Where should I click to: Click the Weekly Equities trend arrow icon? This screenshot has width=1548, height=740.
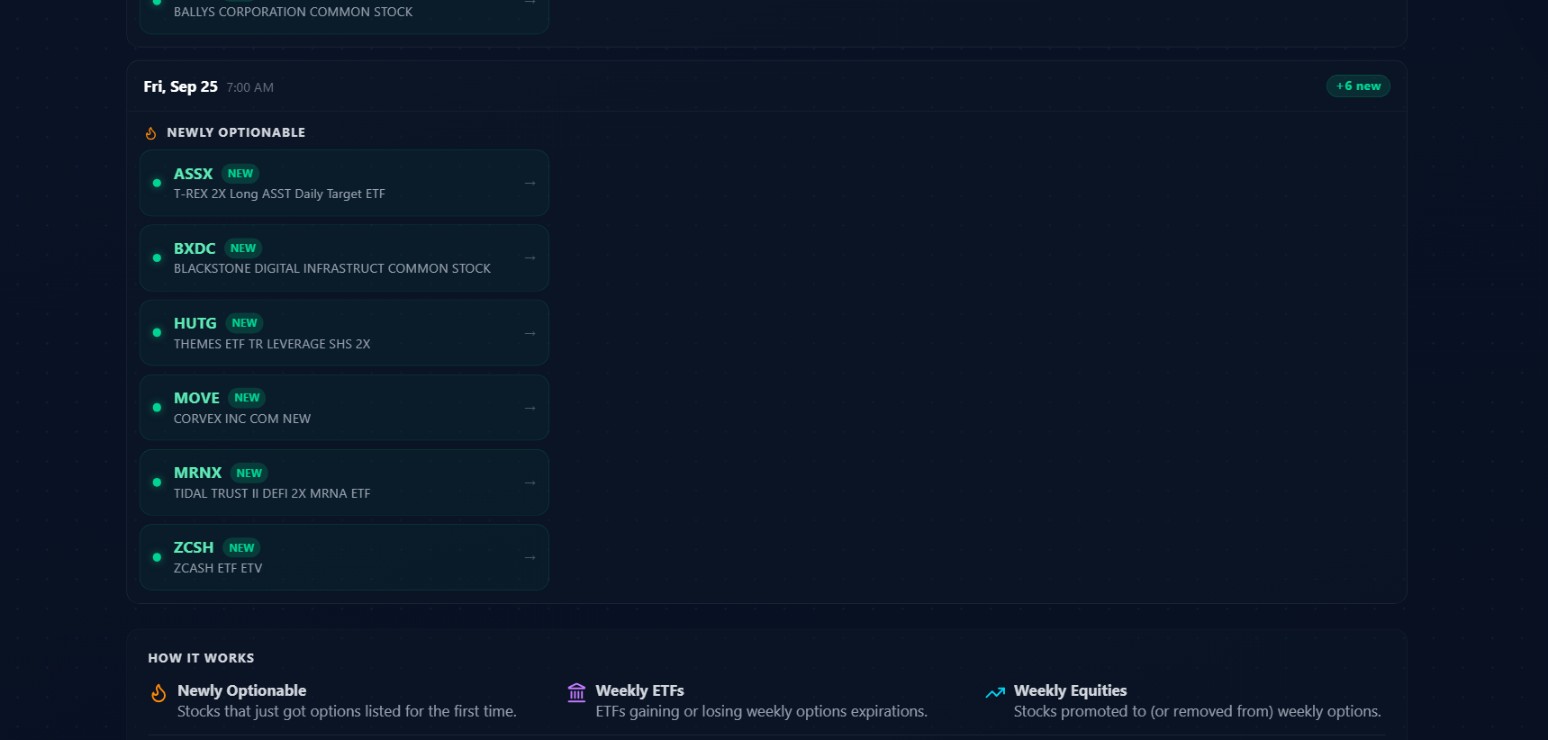point(995,692)
